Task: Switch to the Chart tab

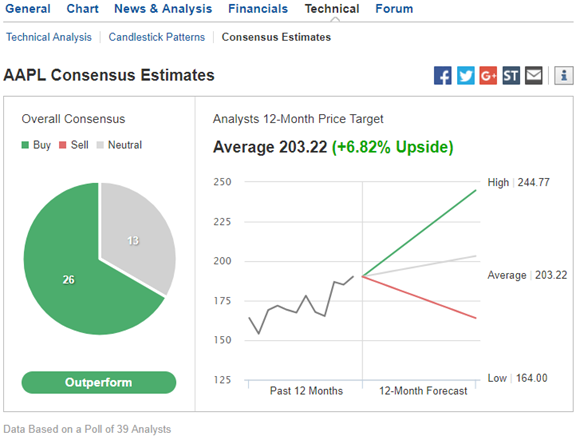Action: click(x=83, y=8)
